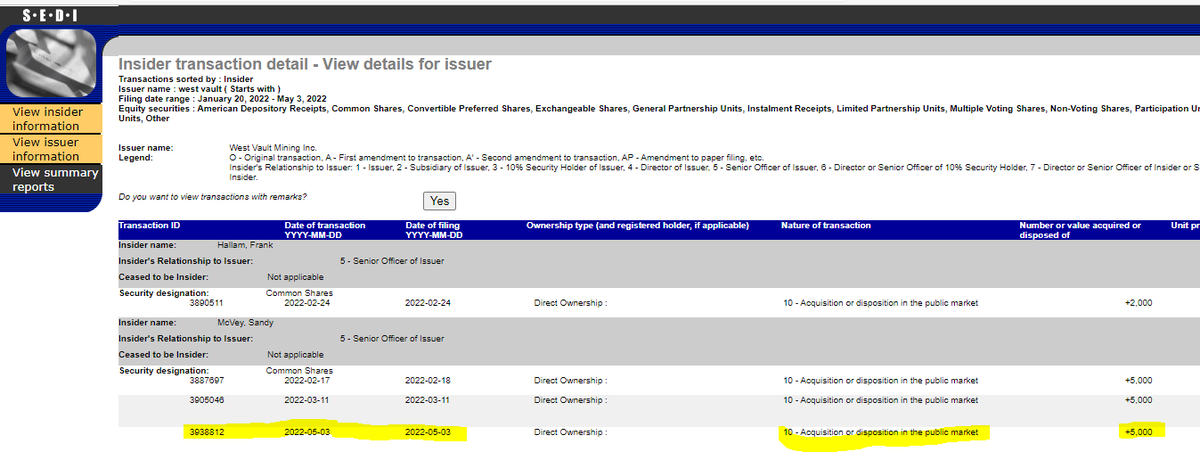This screenshot has width=1200, height=452.
Task: Click Direct Ownership in the 3905046 row
Action: [570, 400]
